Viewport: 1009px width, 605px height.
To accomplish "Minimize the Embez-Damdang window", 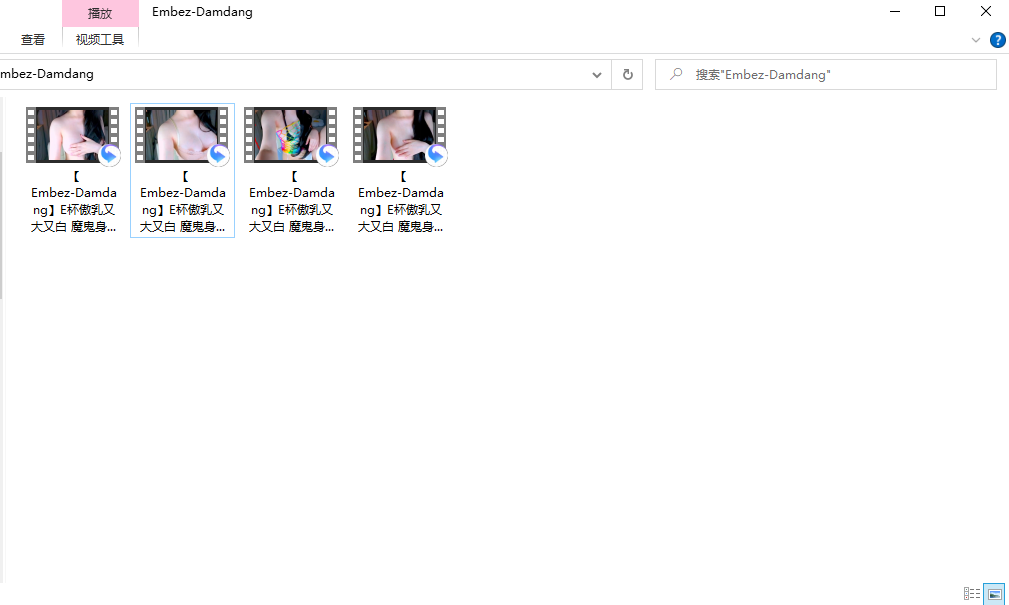I will [x=894, y=12].
